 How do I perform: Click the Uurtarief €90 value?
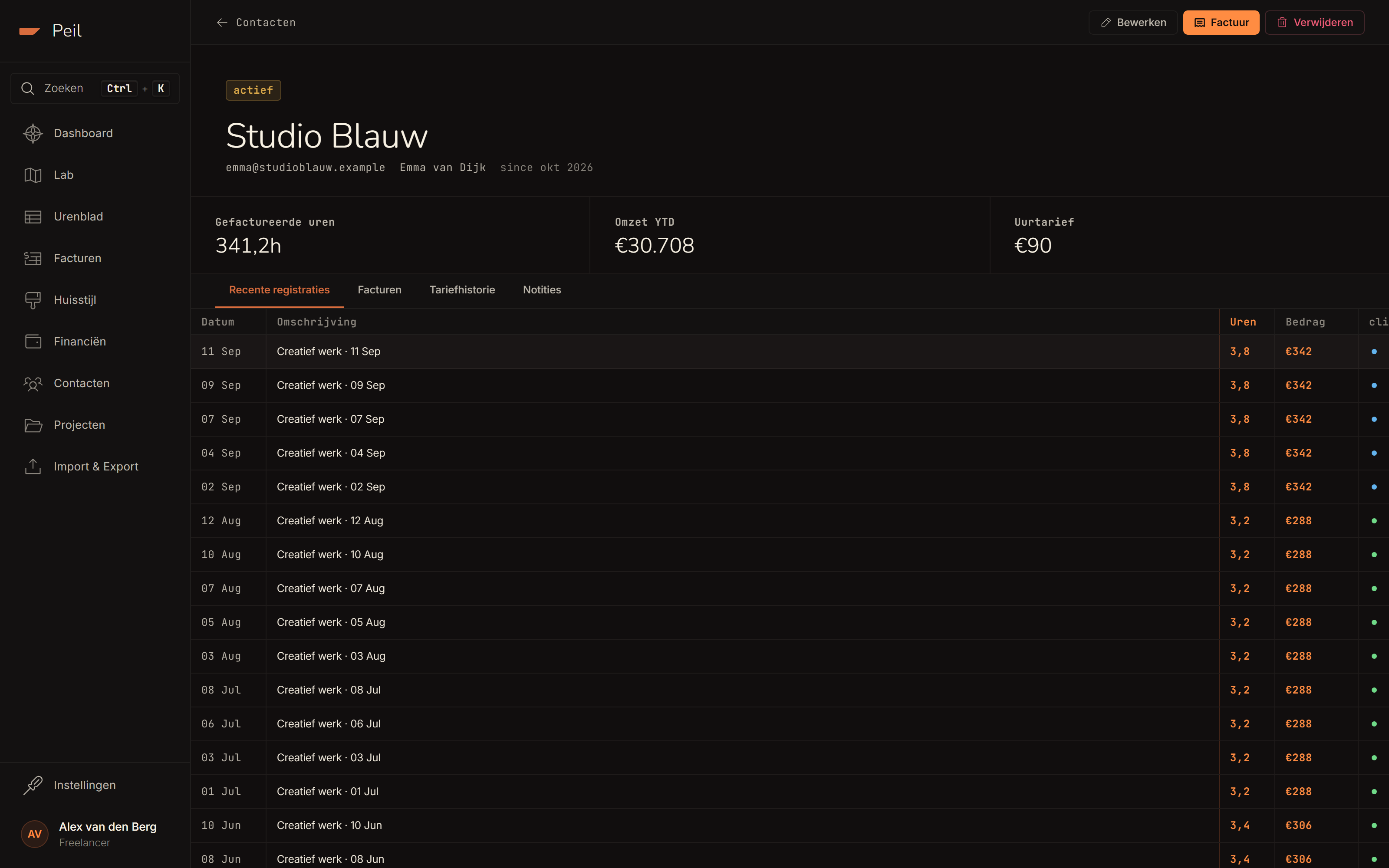(1033, 246)
